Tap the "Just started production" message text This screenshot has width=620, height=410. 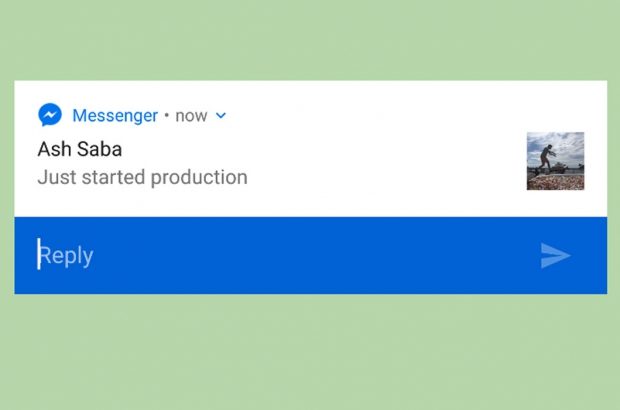point(142,178)
